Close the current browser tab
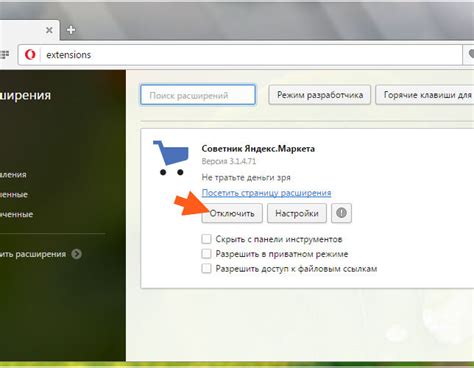474x368 pixels. coord(49,30)
